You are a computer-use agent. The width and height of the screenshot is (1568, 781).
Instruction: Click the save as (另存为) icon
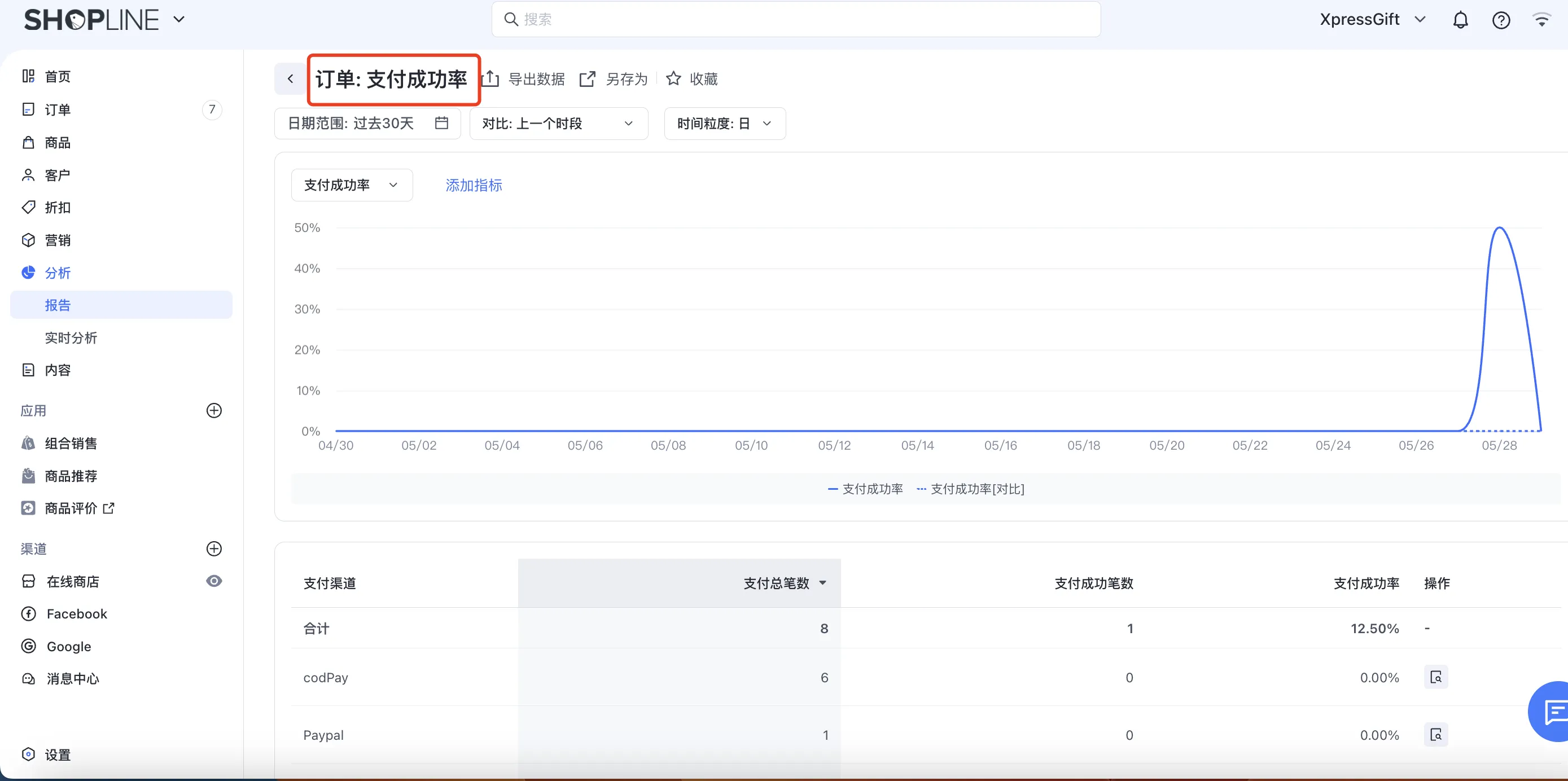(x=588, y=79)
